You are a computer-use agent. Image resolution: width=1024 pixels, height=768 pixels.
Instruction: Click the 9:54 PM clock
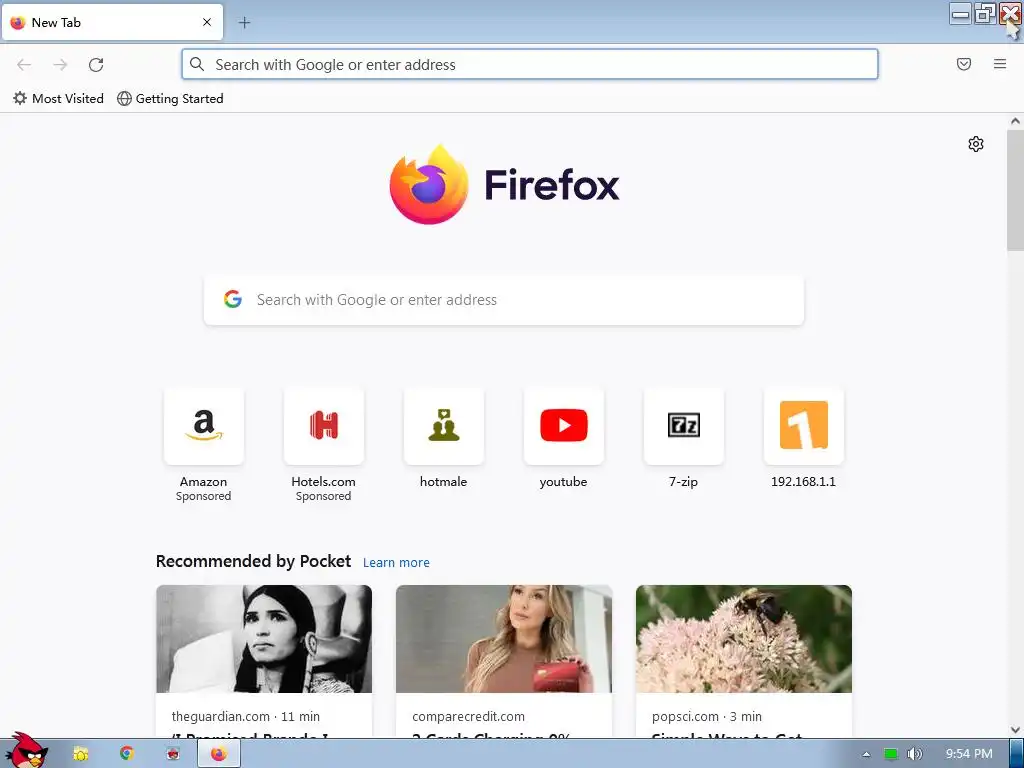tap(969, 754)
